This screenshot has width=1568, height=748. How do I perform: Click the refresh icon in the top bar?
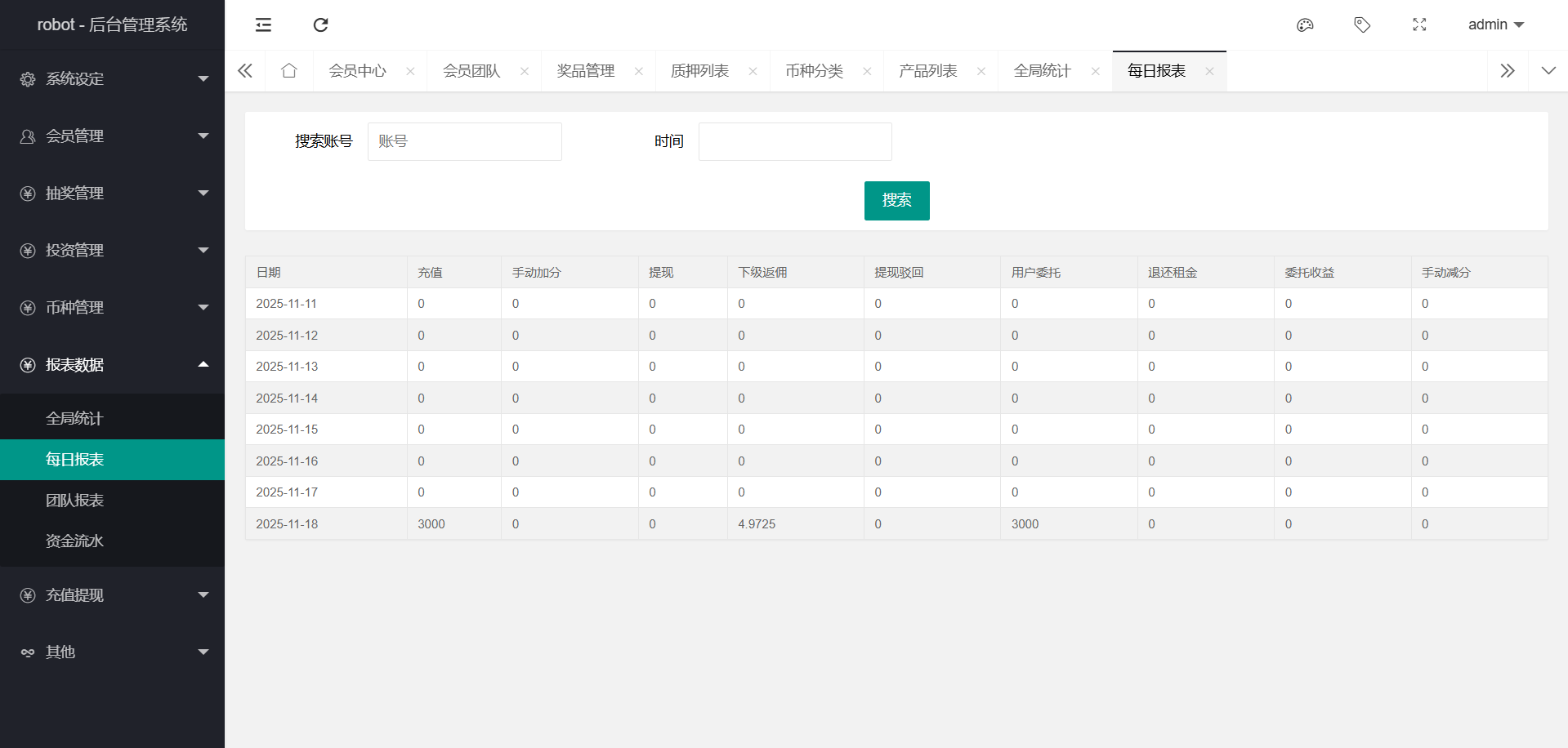click(x=320, y=24)
